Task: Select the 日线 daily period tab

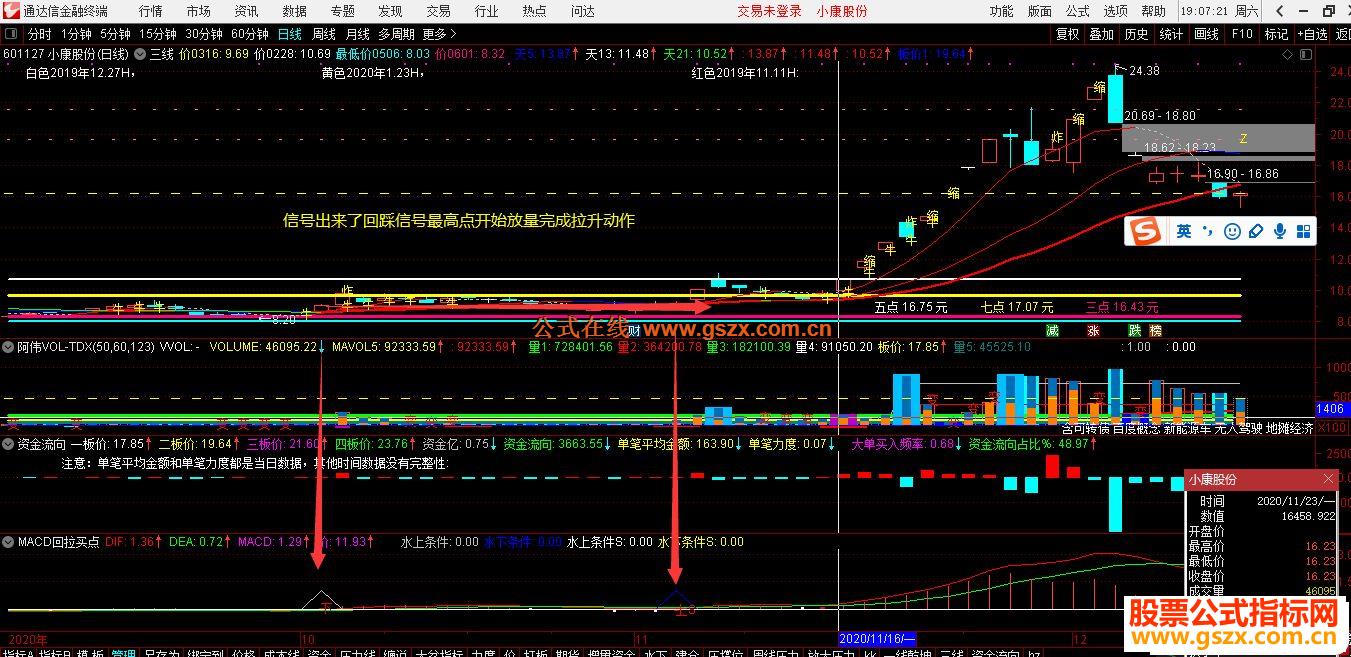Action: click(x=289, y=33)
